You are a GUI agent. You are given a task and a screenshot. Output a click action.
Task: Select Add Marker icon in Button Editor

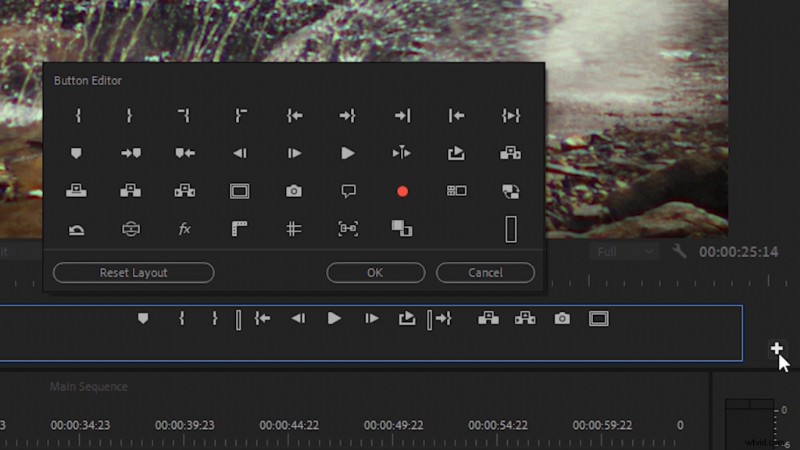[x=76, y=153]
